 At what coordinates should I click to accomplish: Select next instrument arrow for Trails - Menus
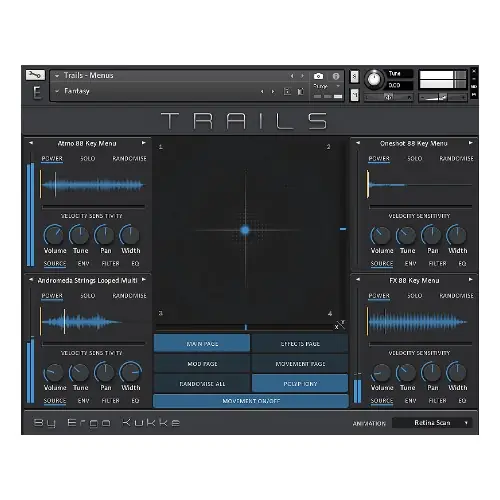(302, 76)
